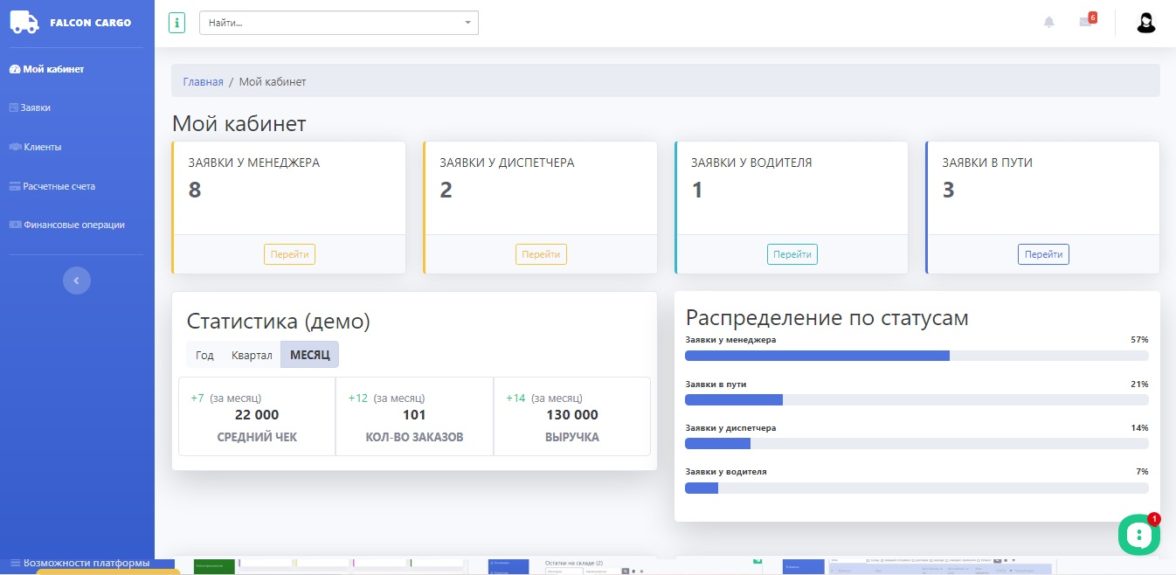Click the Заявки у менеджера progress bar
This screenshot has width=1176, height=575.
point(915,355)
